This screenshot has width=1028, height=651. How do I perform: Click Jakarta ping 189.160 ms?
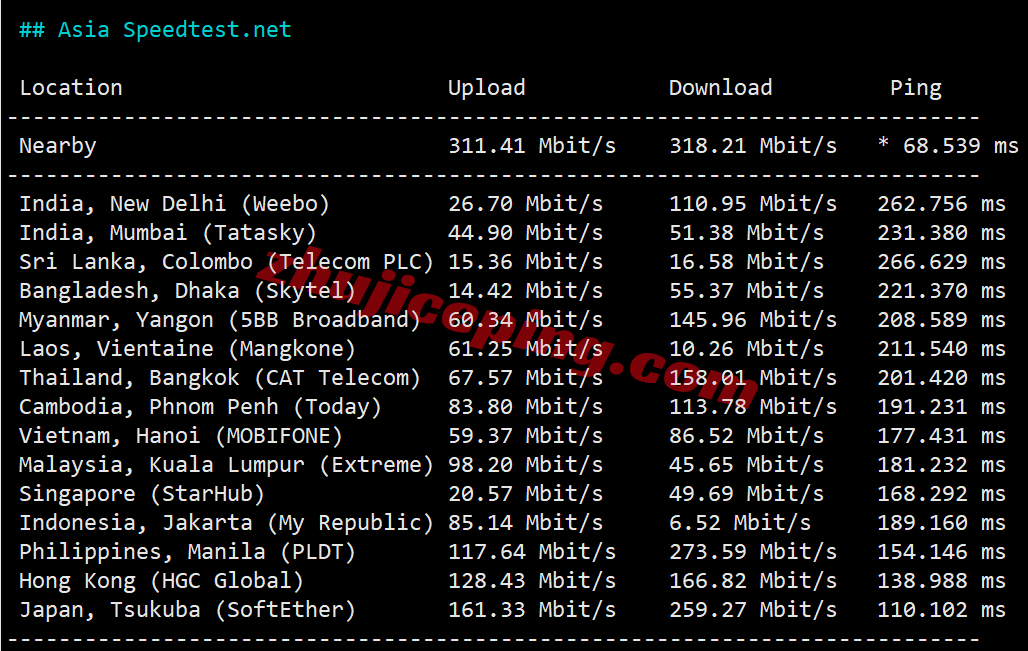tap(941, 523)
